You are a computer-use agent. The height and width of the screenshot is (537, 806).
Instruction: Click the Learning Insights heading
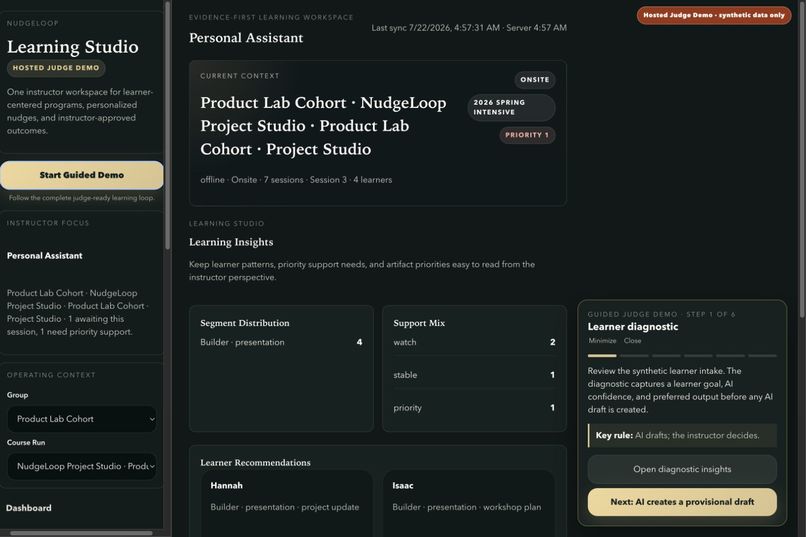[x=231, y=242]
